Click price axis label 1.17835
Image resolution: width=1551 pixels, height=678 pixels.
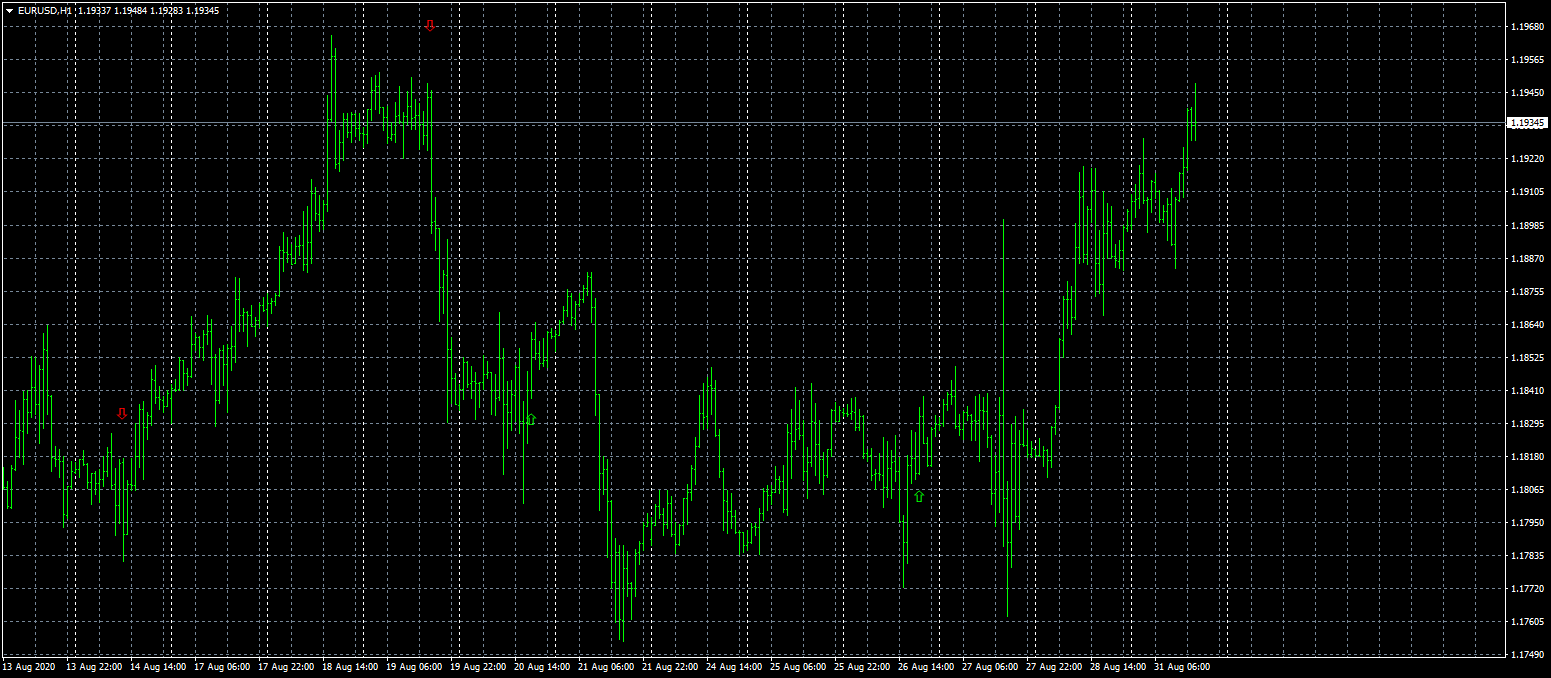click(1526, 556)
